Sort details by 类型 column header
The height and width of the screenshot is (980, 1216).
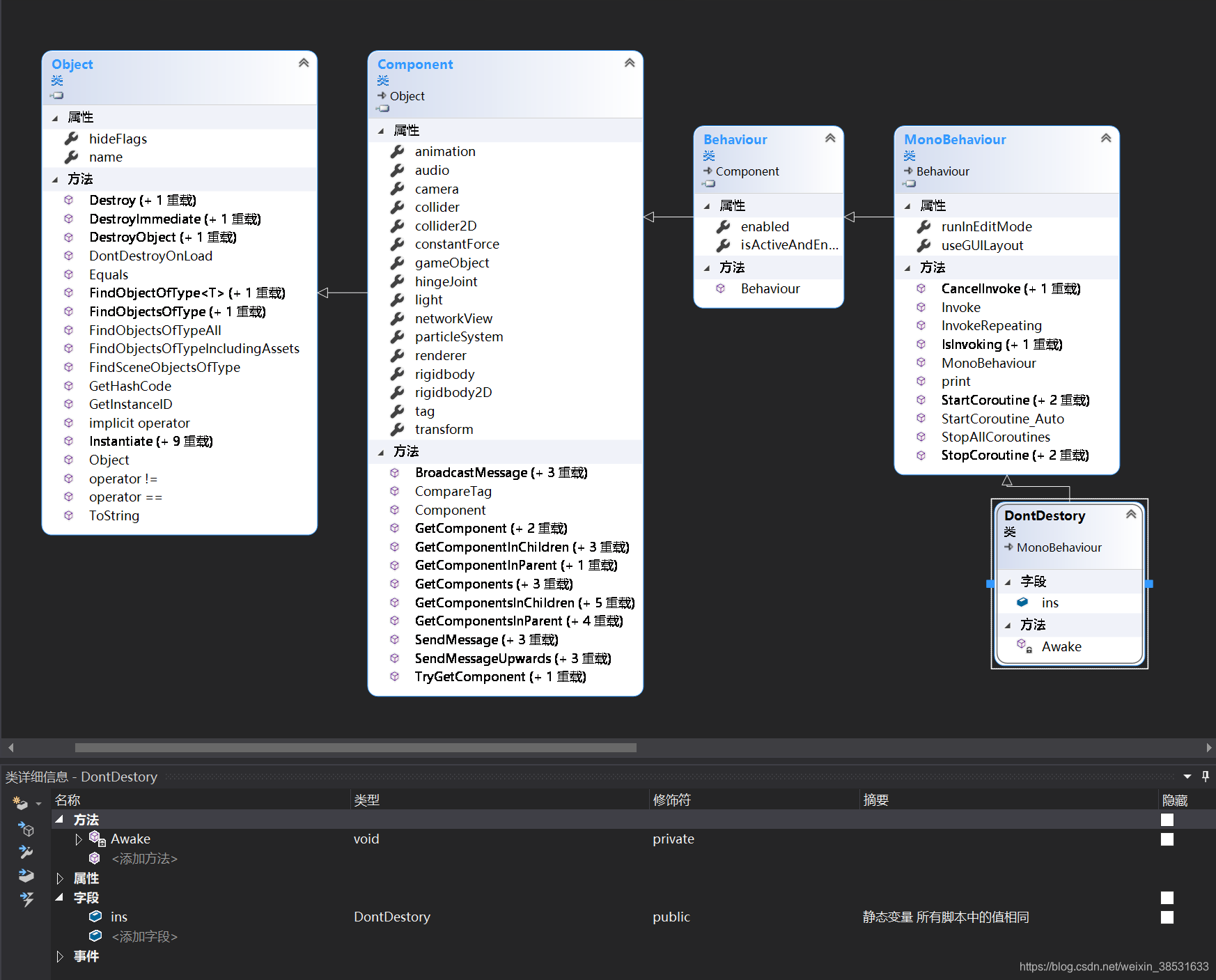tap(499, 800)
